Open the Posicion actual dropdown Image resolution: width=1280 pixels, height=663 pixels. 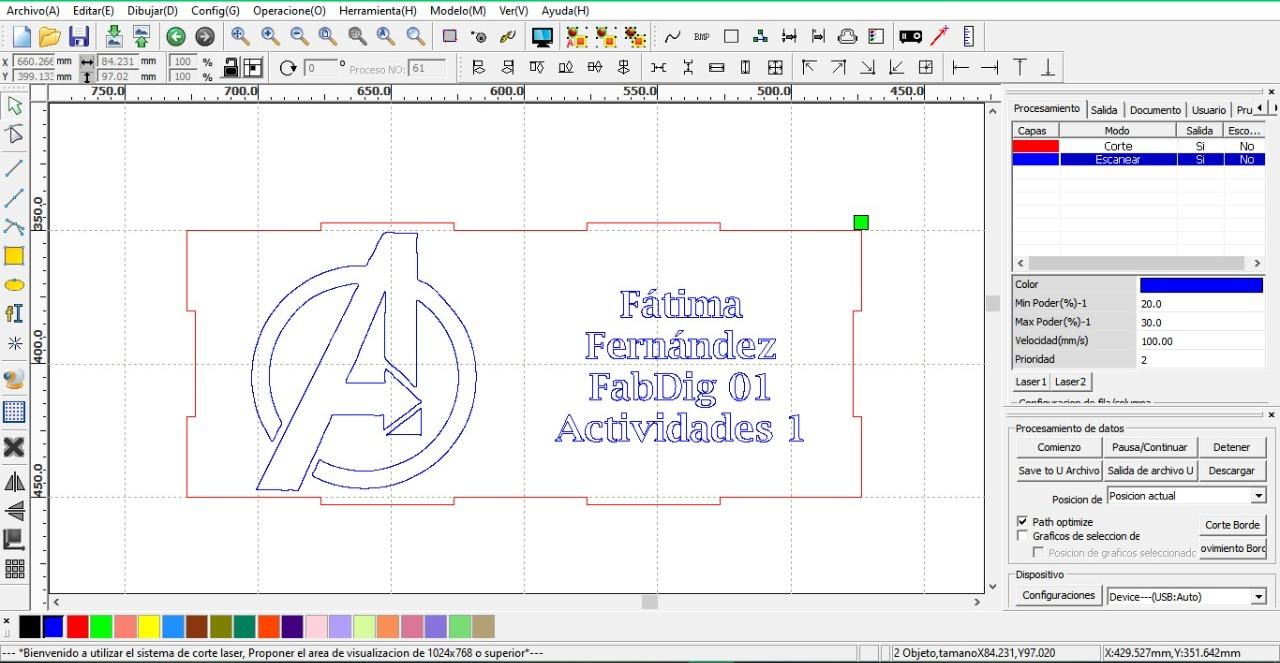[x=1258, y=496]
